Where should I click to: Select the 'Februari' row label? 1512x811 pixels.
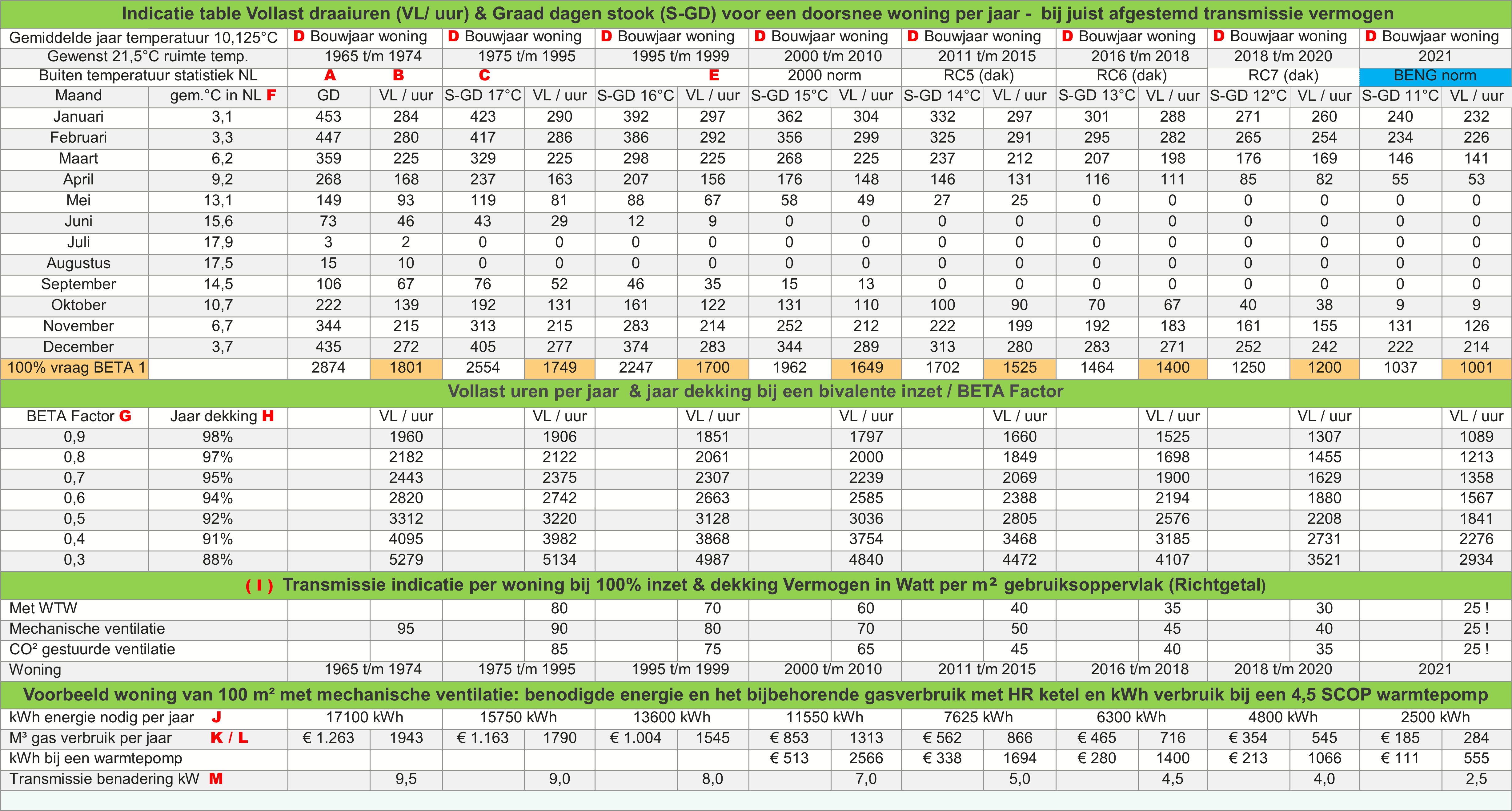(x=74, y=139)
